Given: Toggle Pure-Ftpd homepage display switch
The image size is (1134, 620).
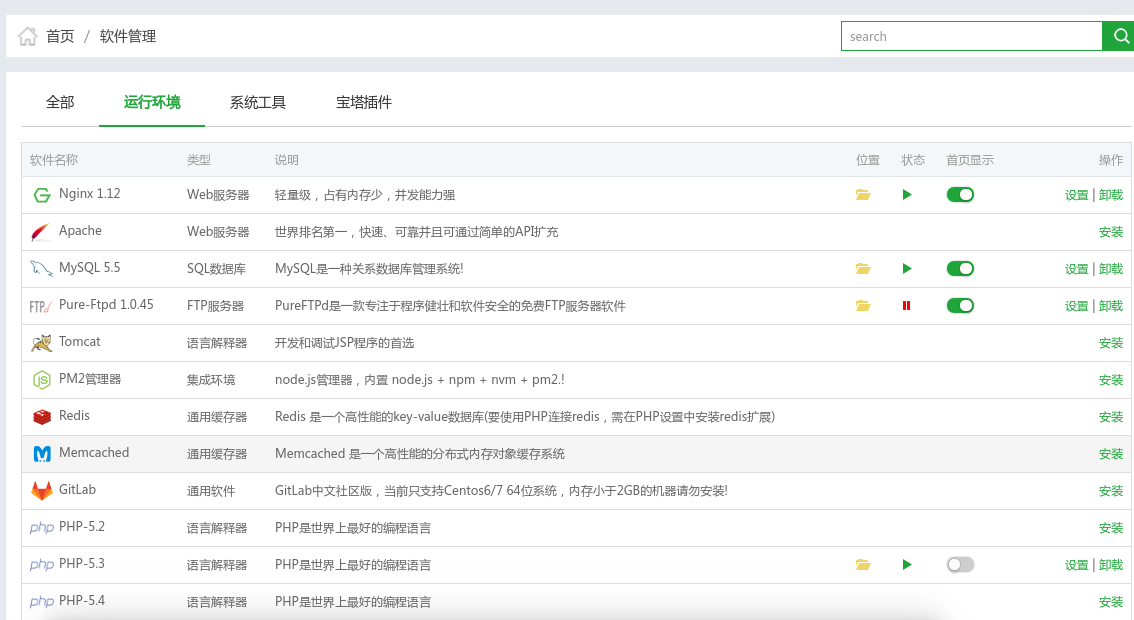Looking at the screenshot, I should click(x=960, y=305).
